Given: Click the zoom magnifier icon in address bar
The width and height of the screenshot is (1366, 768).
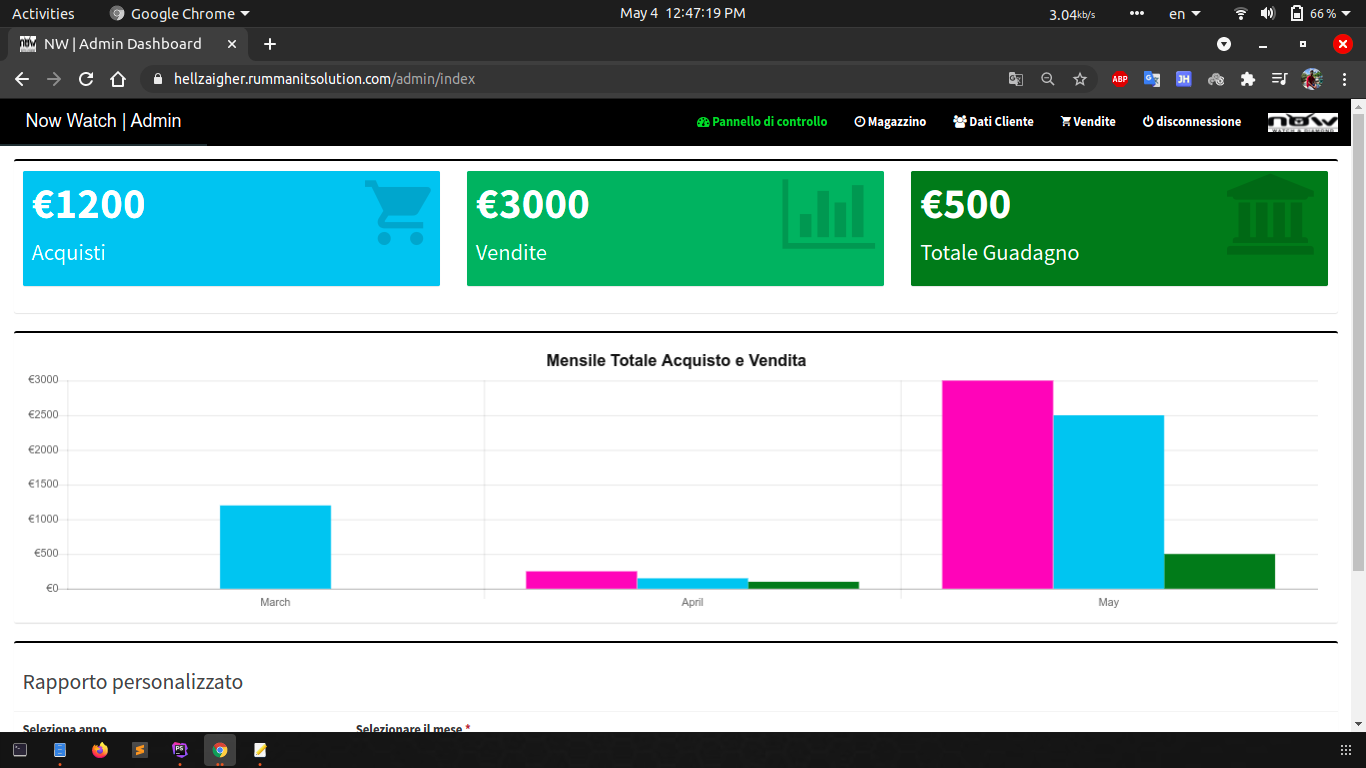Looking at the screenshot, I should point(1048,79).
